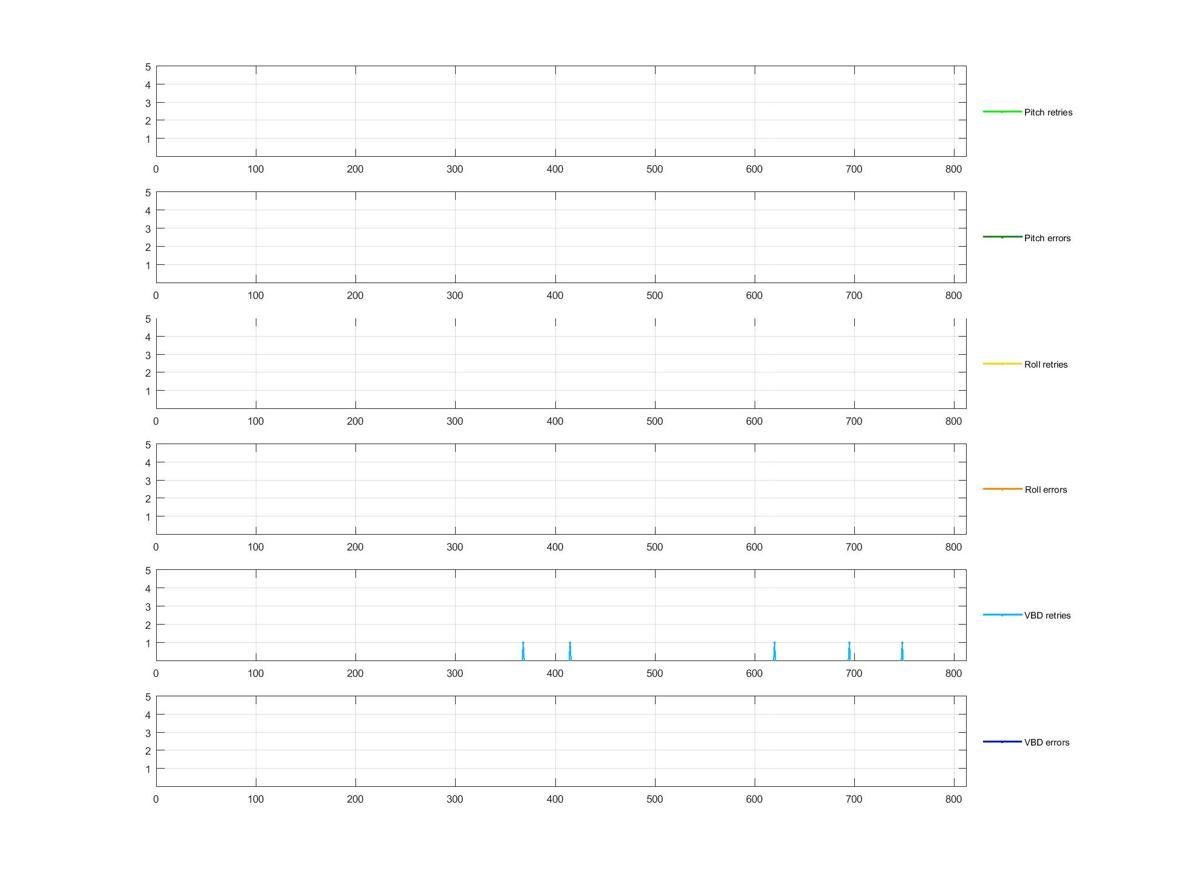Click the 0 x-axis label under Pitch retries plot

tap(156, 170)
